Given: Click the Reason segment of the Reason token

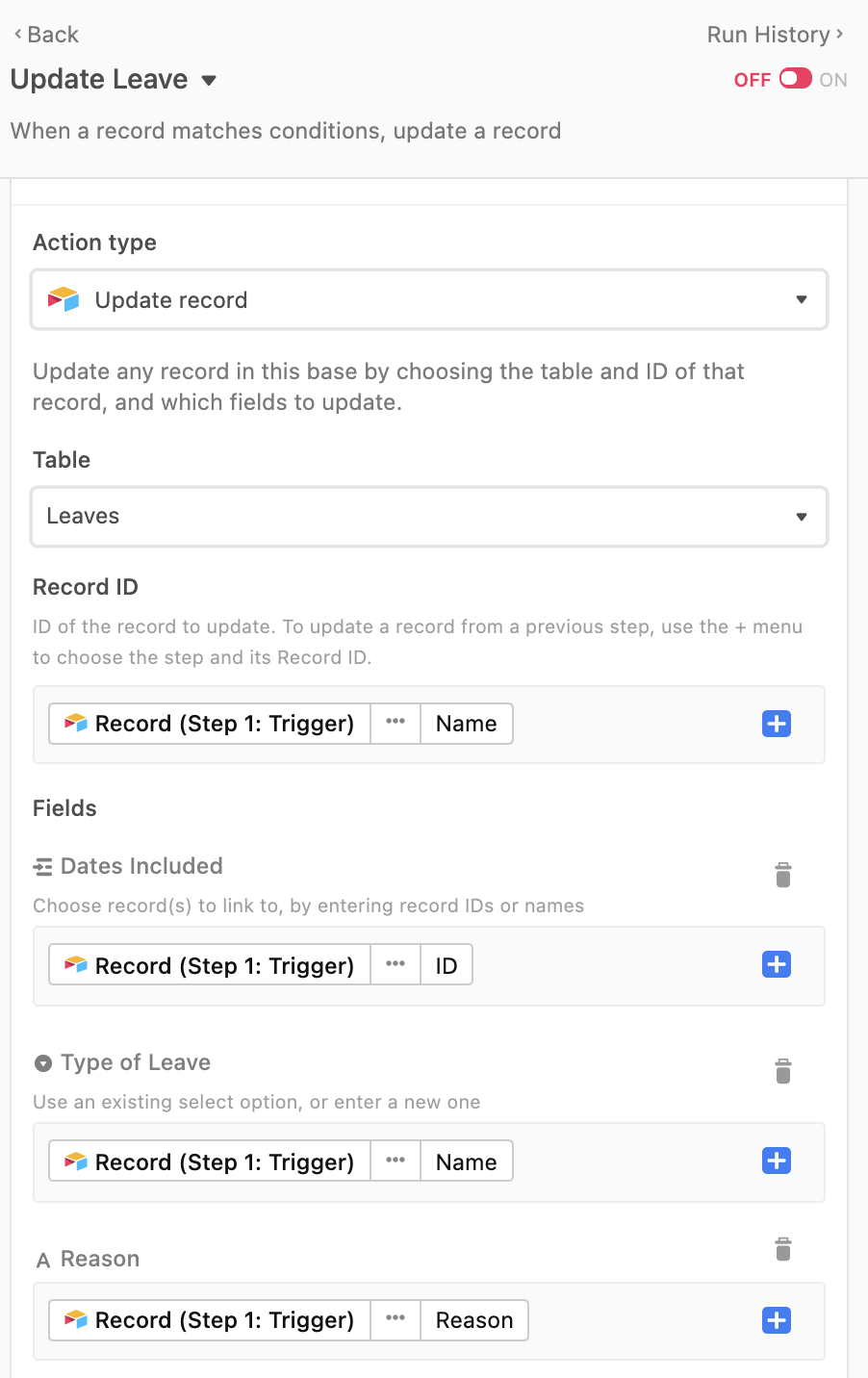Looking at the screenshot, I should pyautogui.click(x=474, y=1320).
